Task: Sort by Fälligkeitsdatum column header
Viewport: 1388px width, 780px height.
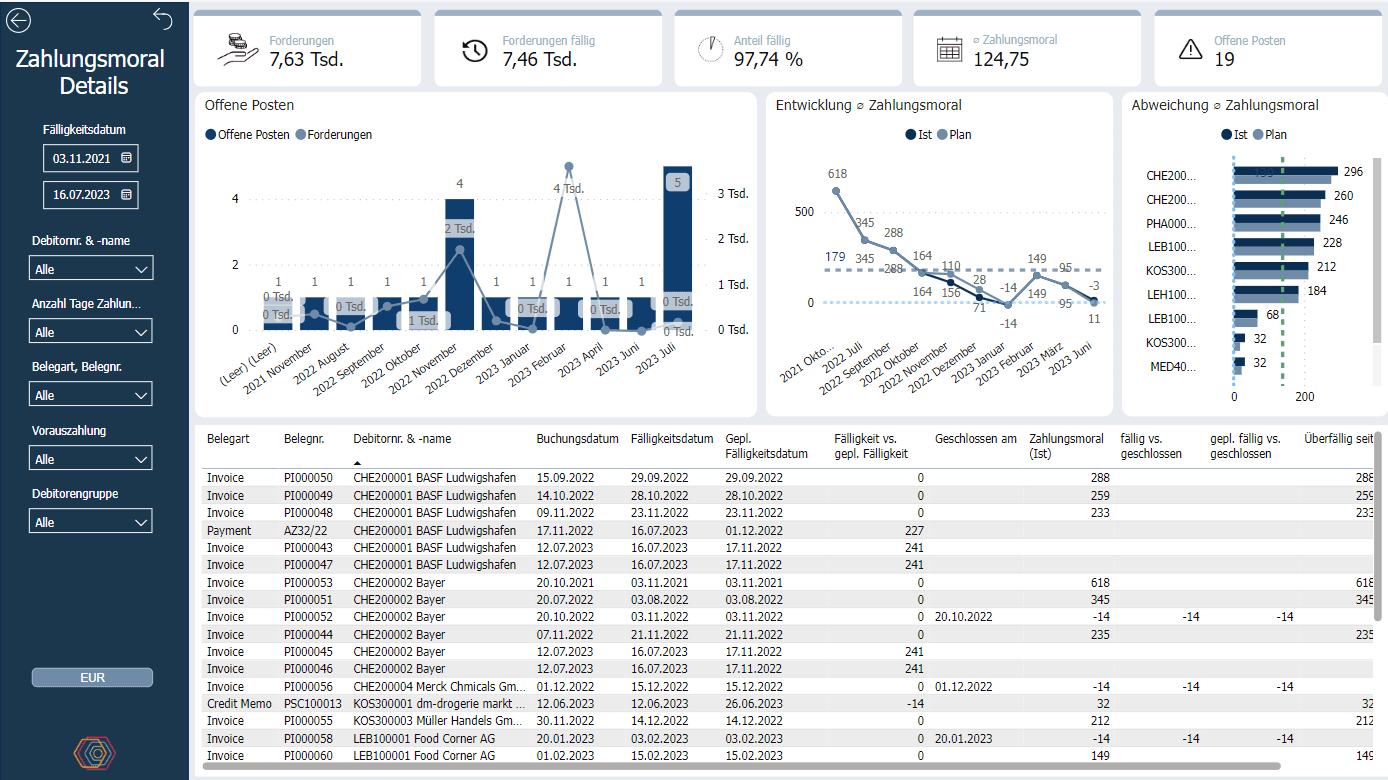Action: 672,439
